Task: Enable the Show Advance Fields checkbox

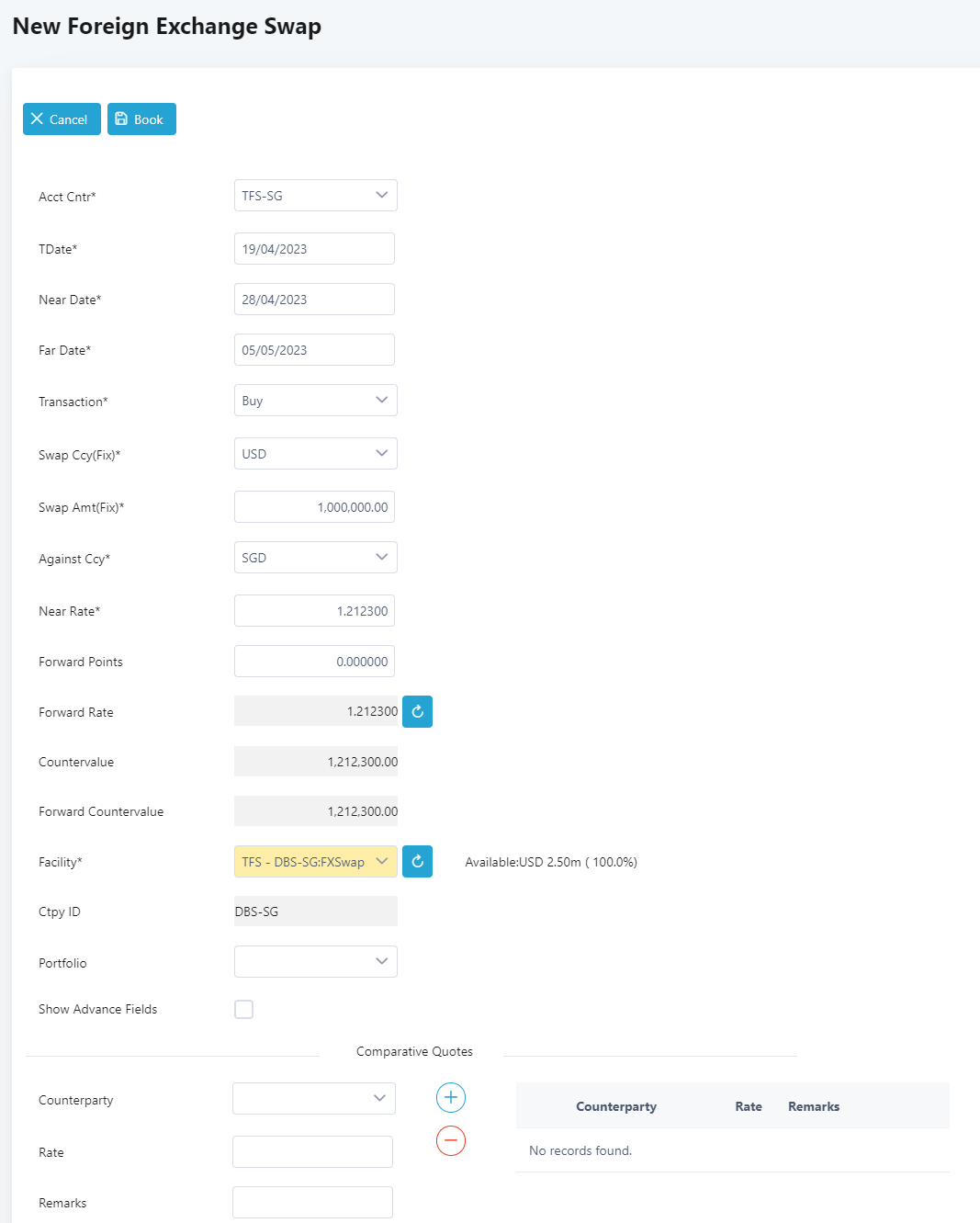Action: click(x=243, y=1009)
